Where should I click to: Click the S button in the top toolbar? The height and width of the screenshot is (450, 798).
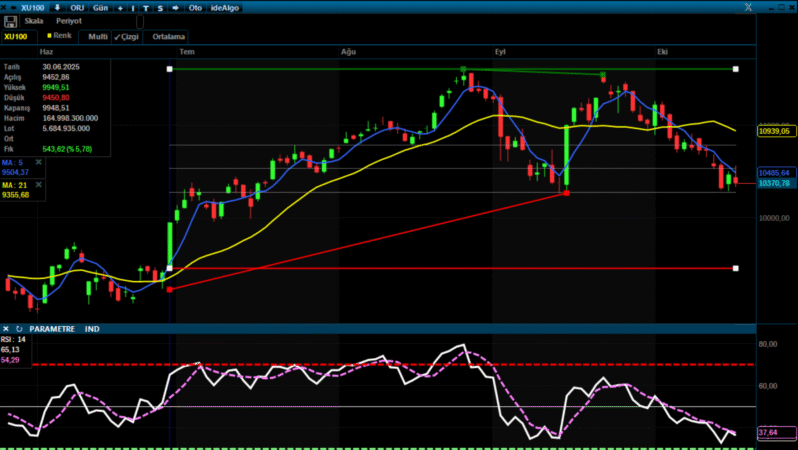tap(160, 7)
